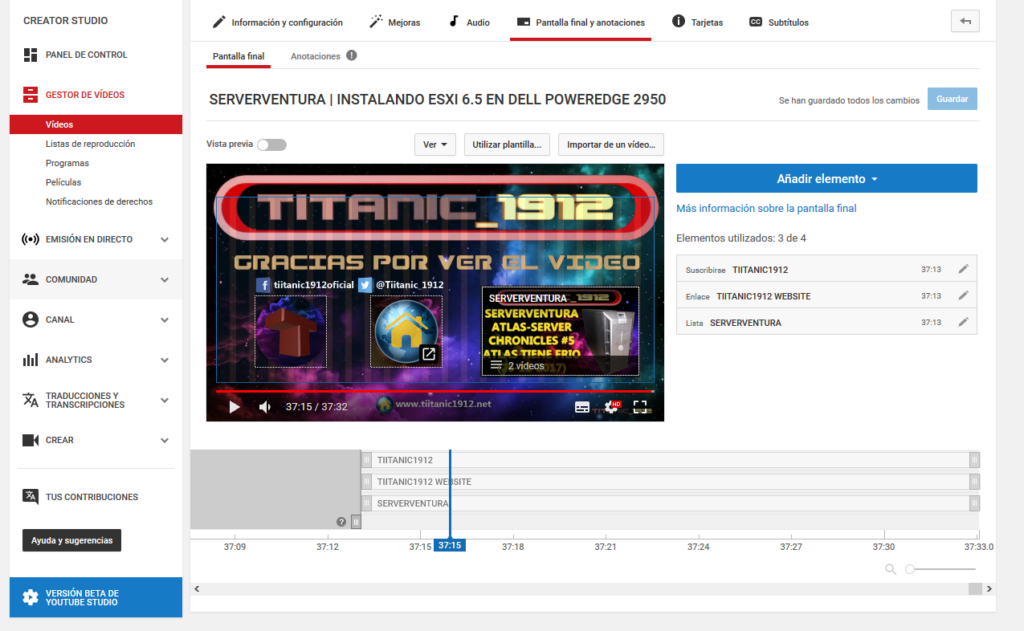This screenshot has height=631, width=1024.
Task: Click the external link icon on the website element
Action: (x=428, y=353)
